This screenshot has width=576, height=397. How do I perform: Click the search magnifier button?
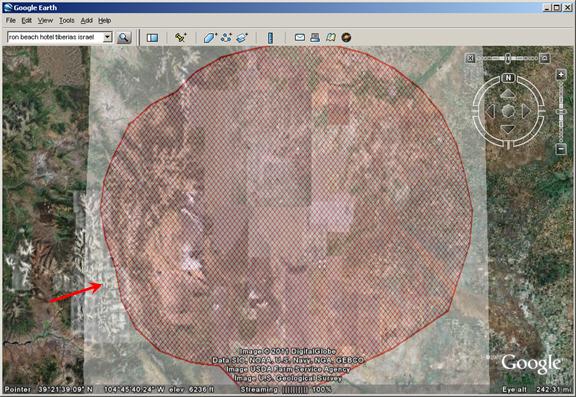(124, 37)
